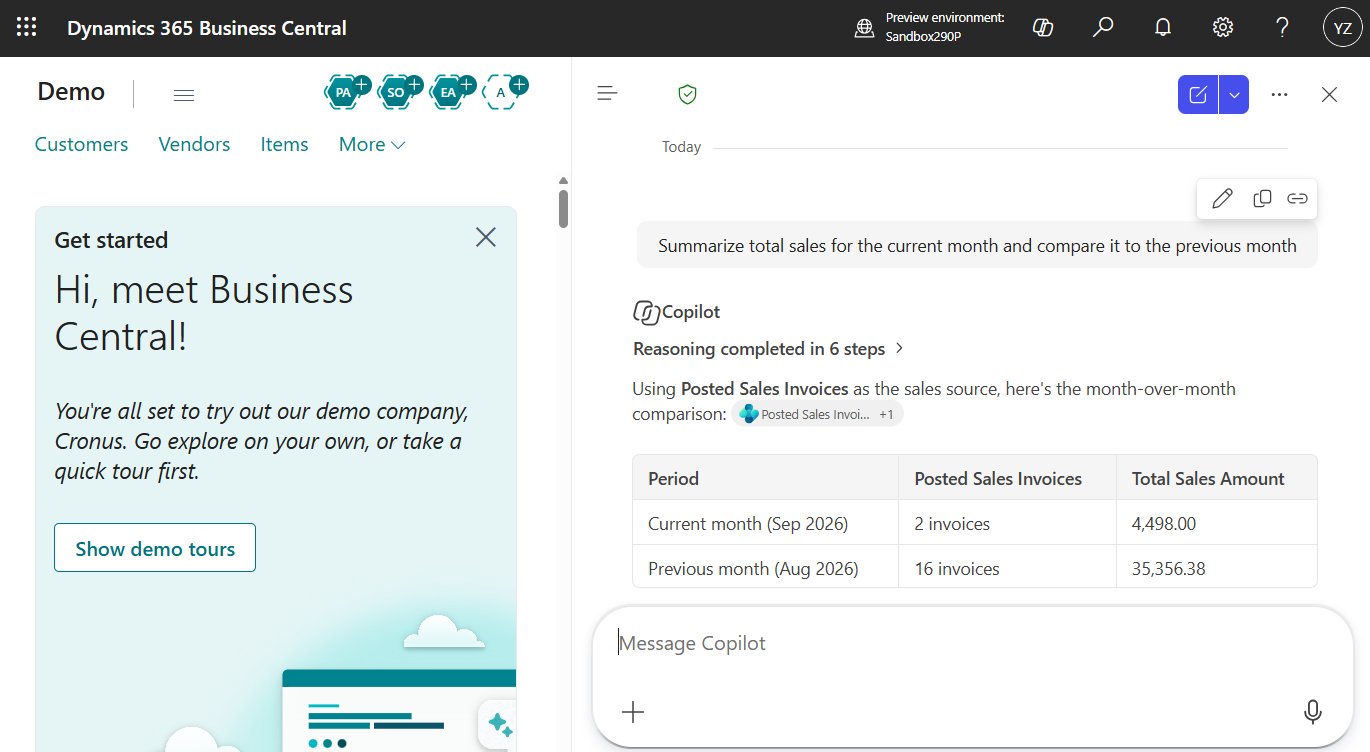Close the Copilot pane
1370x752 pixels.
point(1329,95)
